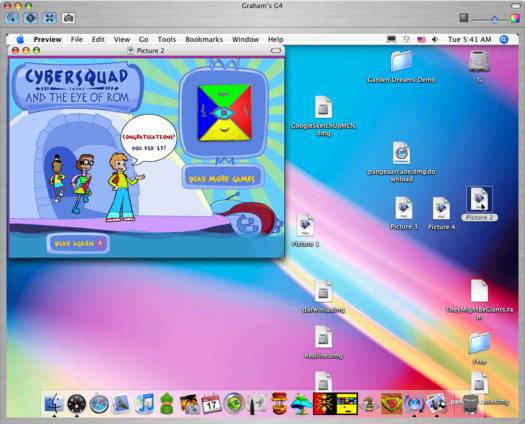Image resolution: width=525 pixels, height=424 pixels.
Task: Select GoogleSketchUpMEN.dmg file icon
Action: [323, 107]
